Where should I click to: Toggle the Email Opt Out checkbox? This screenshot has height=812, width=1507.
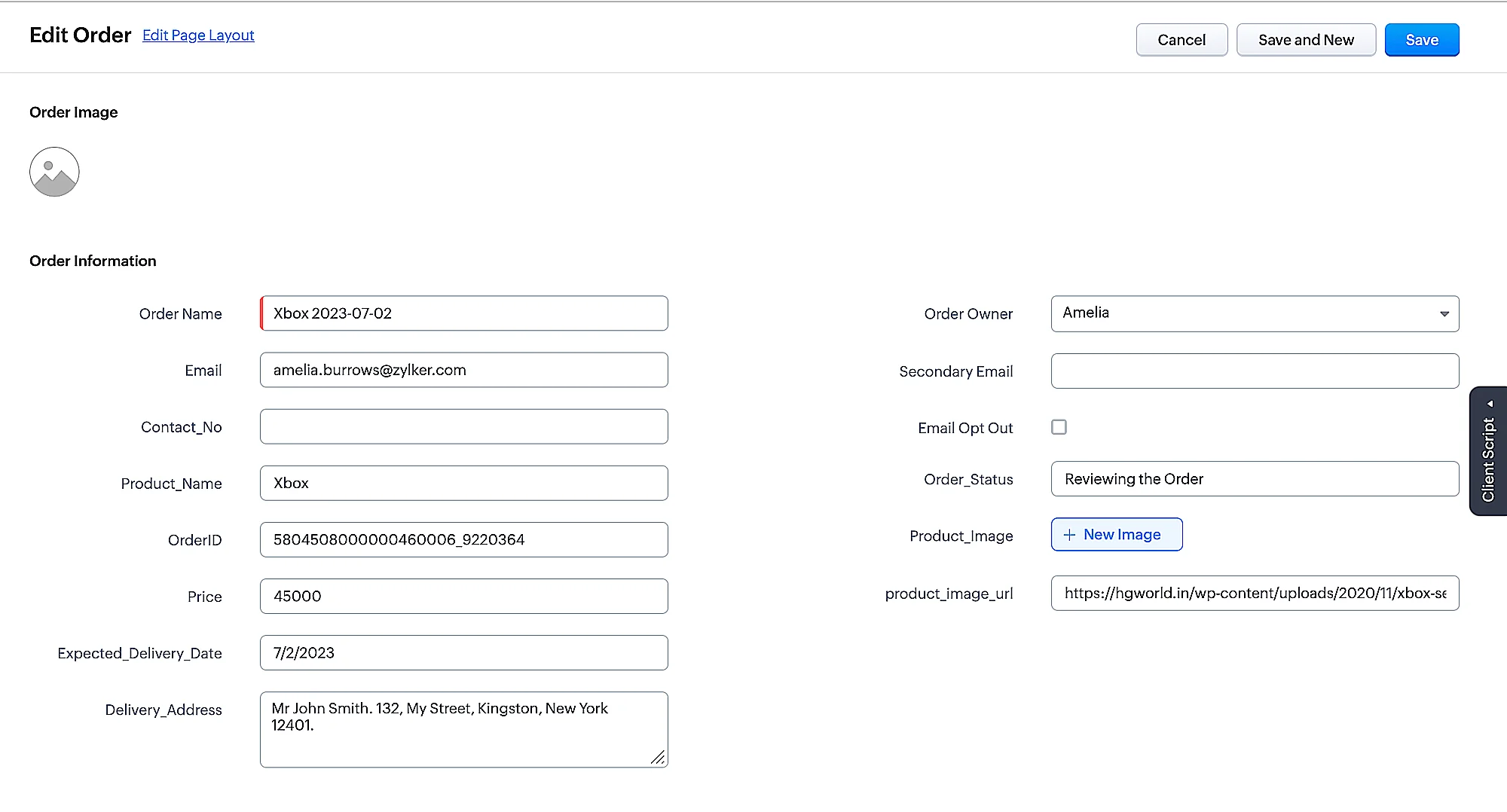tap(1059, 427)
